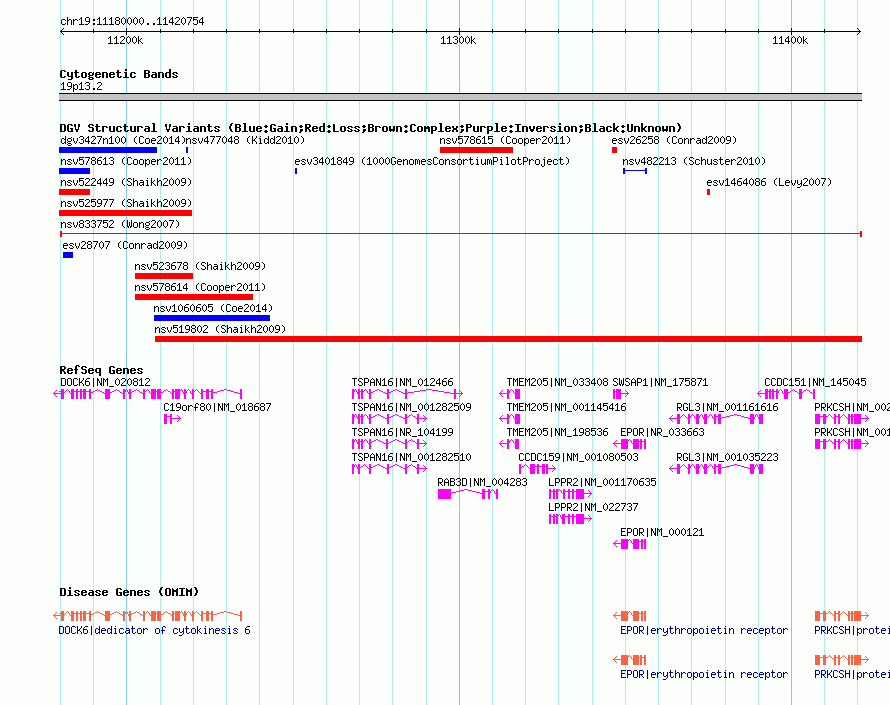Click TMEM205|NM_001145416 gene glyph
Viewport: 890px width, 705px height.
tap(510, 419)
